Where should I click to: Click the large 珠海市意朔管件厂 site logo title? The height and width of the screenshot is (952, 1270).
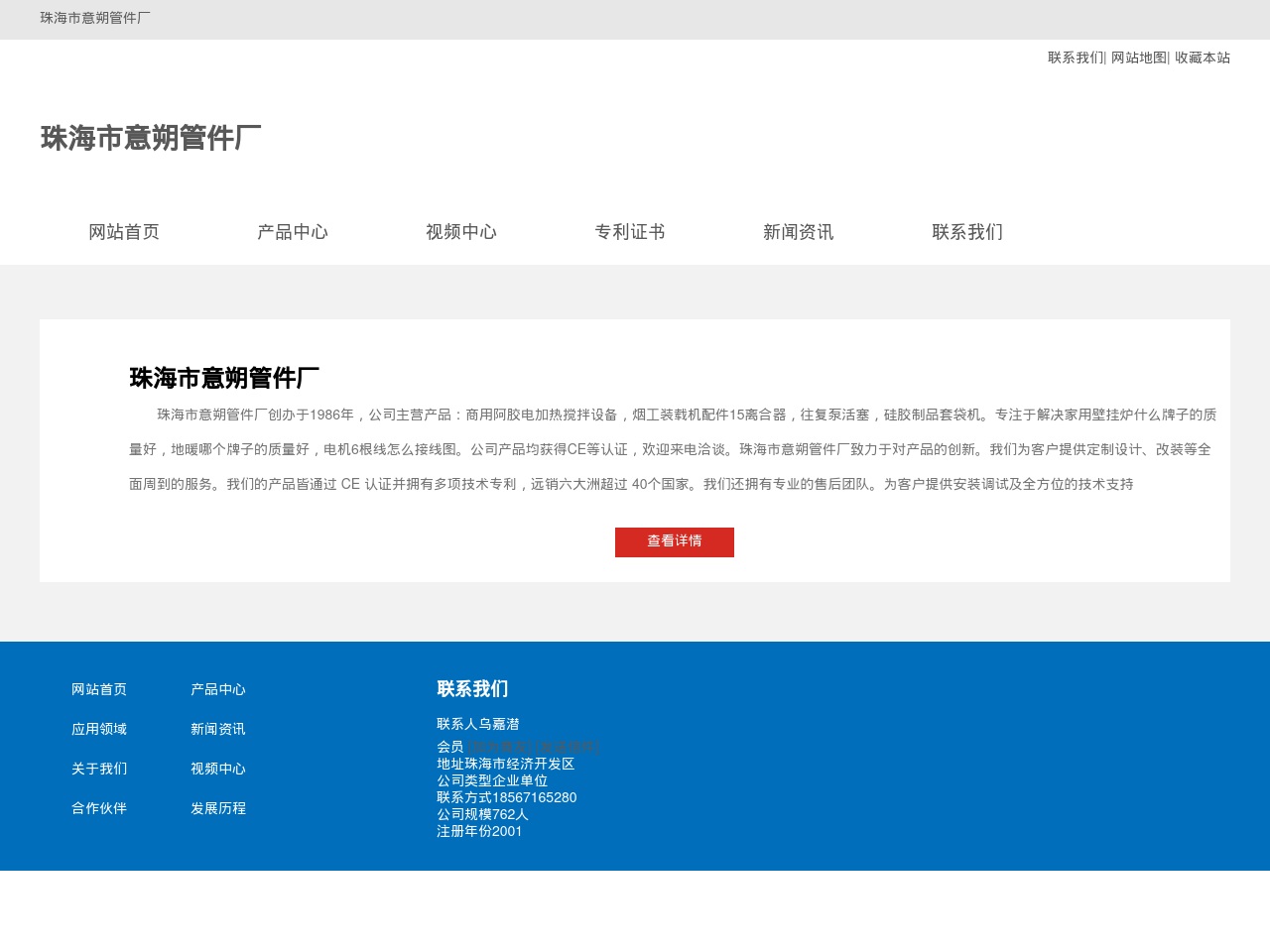(151, 138)
